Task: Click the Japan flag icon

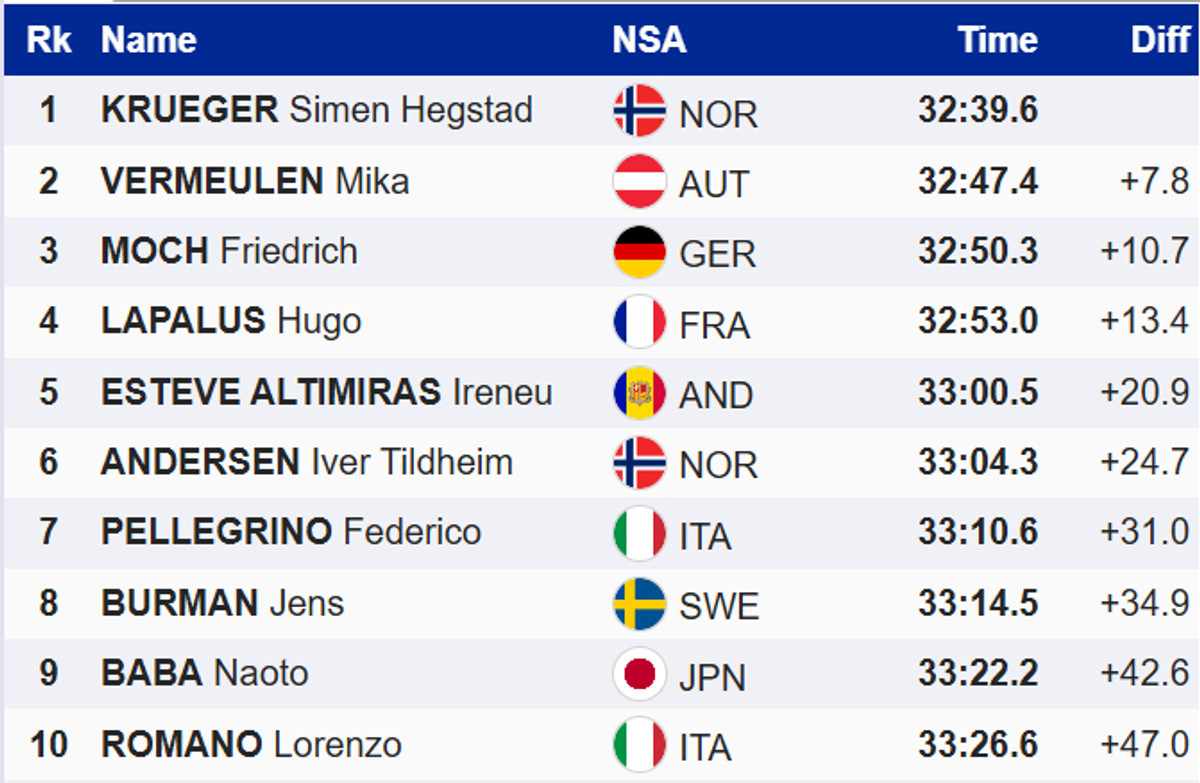Action: (639, 674)
